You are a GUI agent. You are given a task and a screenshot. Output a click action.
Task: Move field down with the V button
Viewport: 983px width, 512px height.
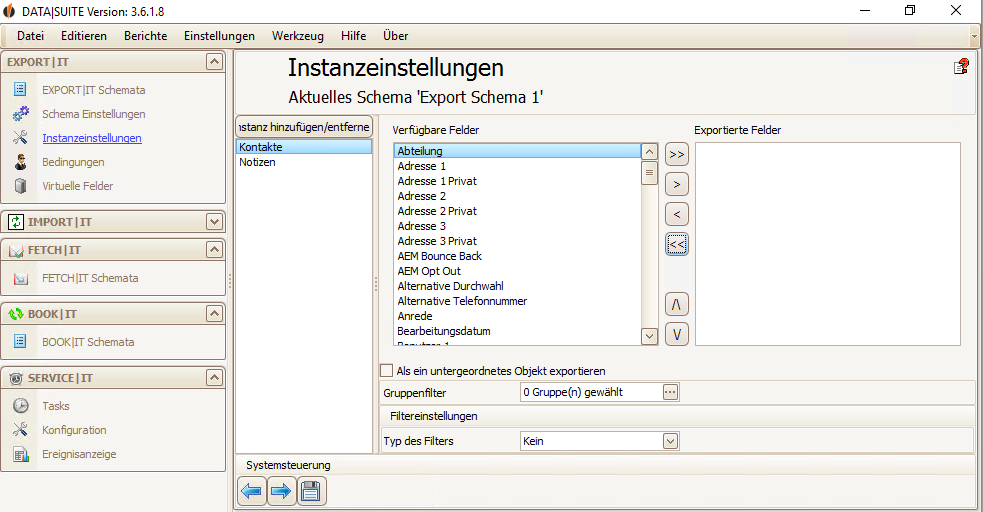(676, 334)
